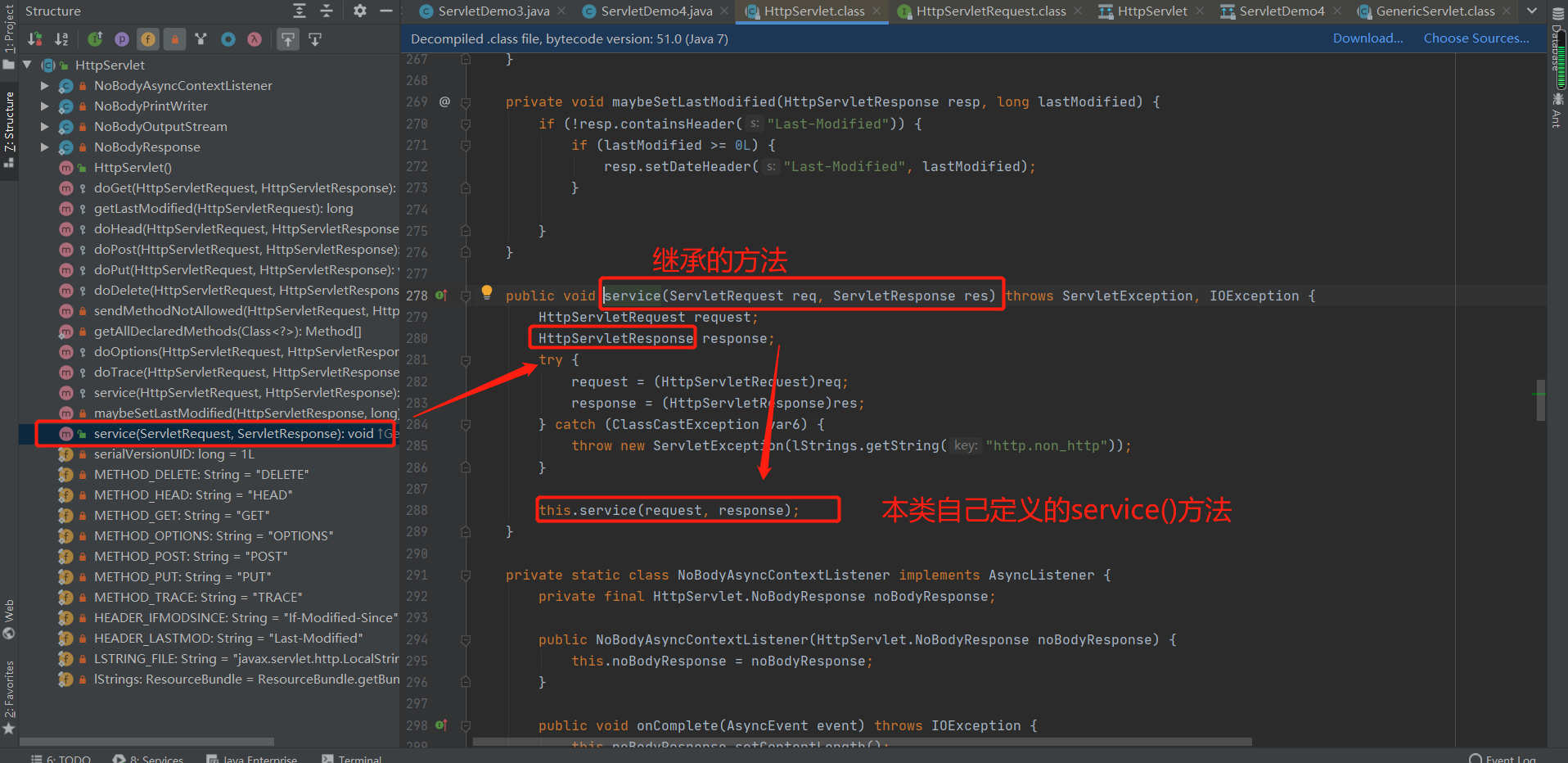
Task: Fold NoBodyAsyncContextListener class at line 291
Action: (466, 576)
